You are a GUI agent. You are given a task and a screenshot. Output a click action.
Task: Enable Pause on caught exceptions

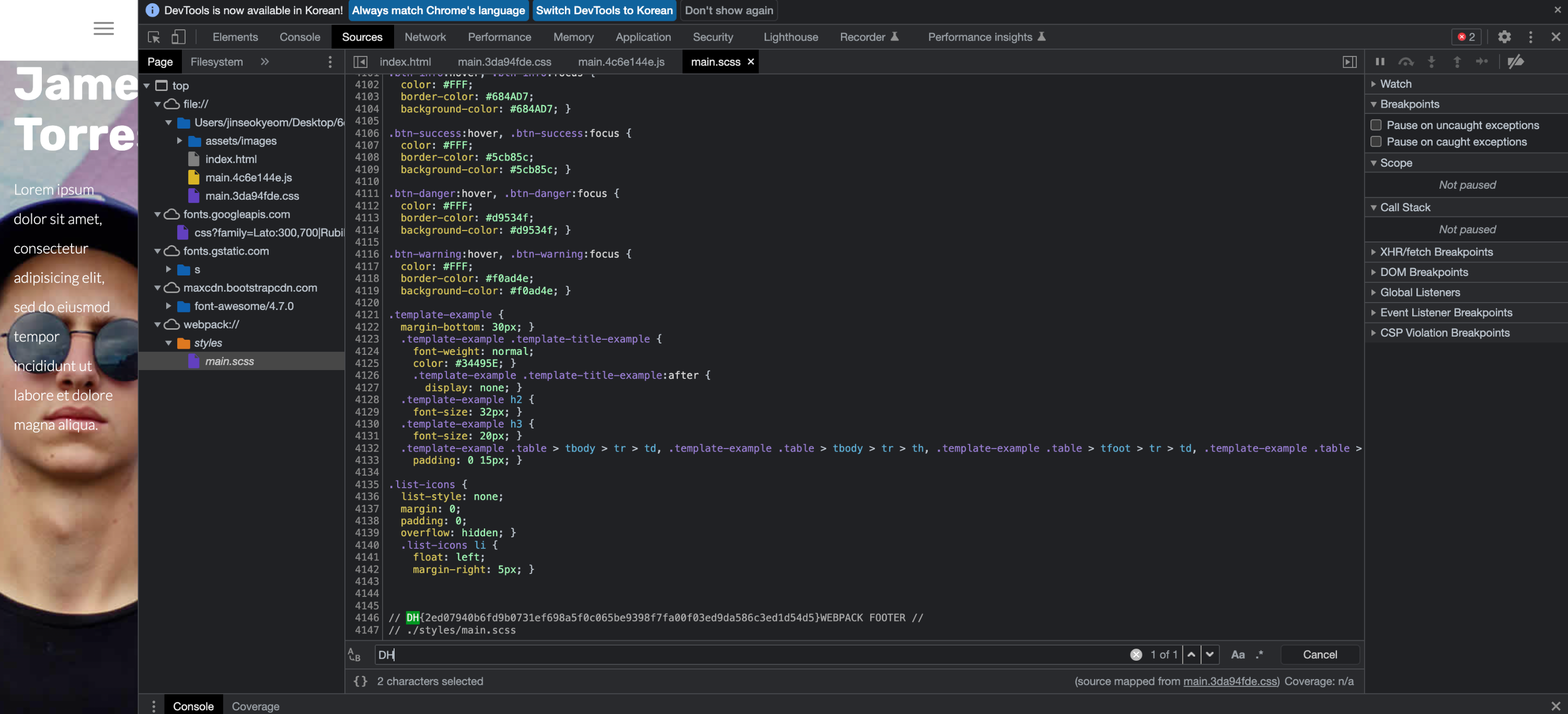[1376, 142]
